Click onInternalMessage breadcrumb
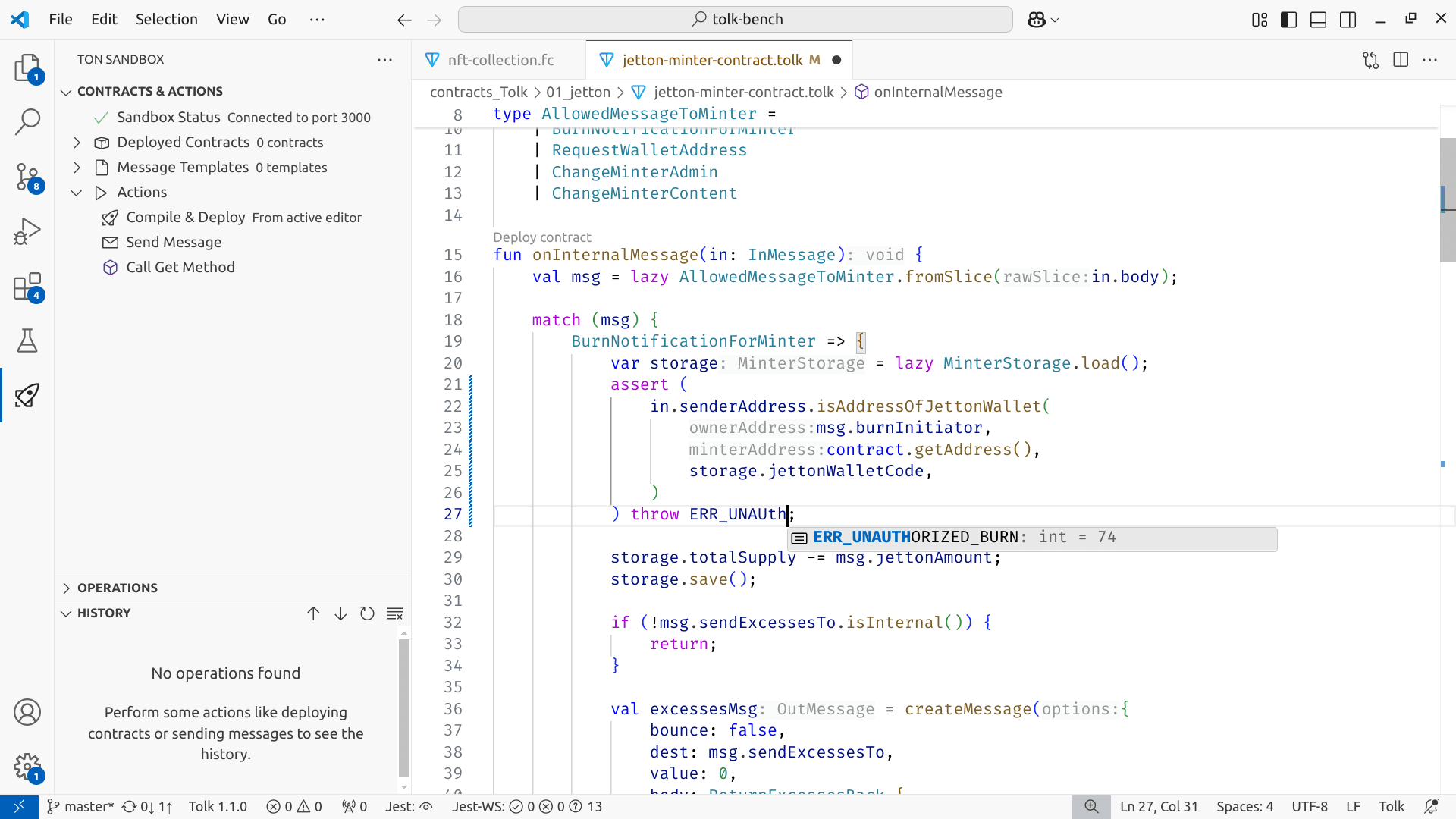This screenshot has height=819, width=1456. [x=938, y=93]
